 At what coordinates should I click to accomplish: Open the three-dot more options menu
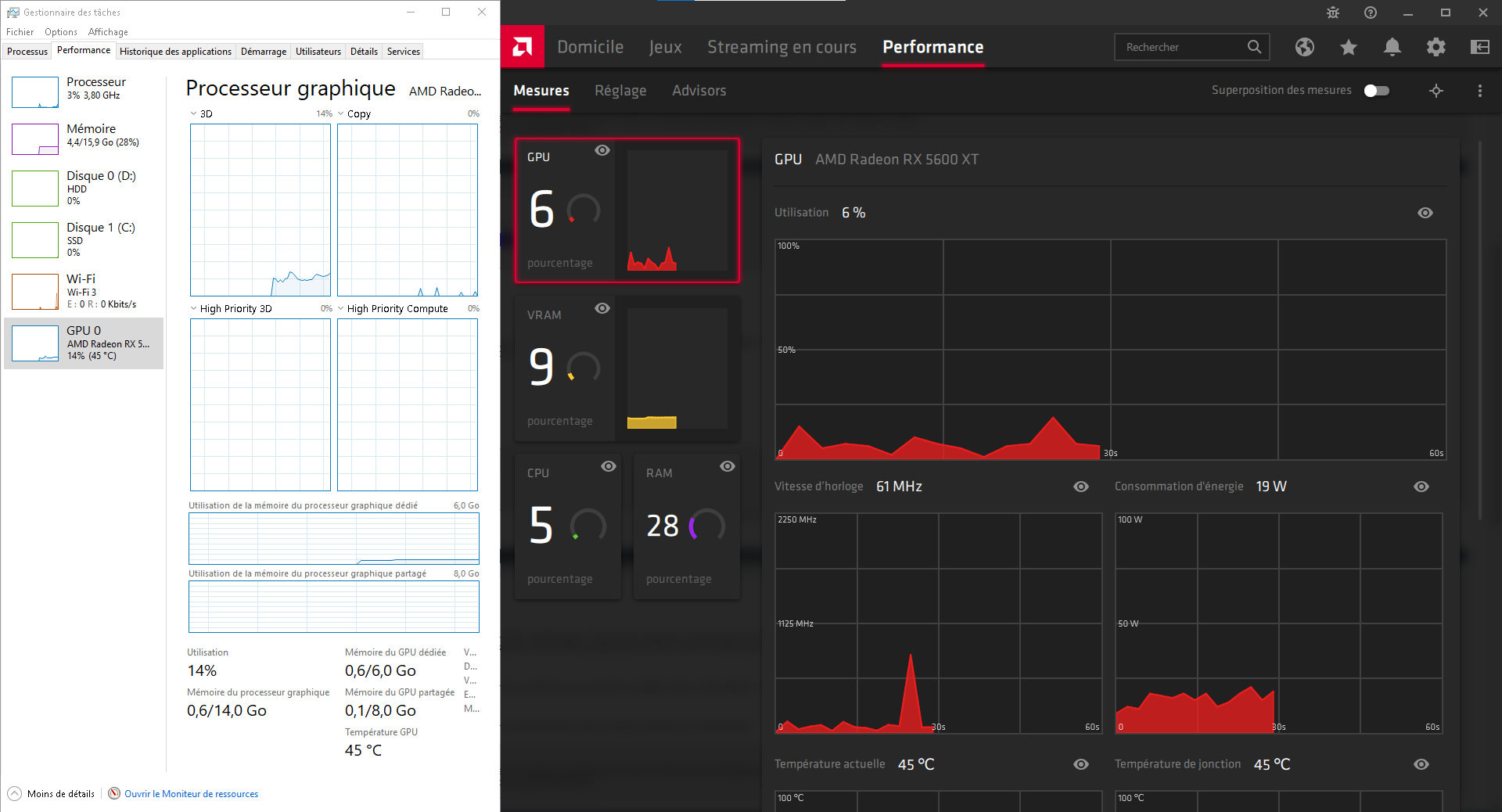(1480, 91)
